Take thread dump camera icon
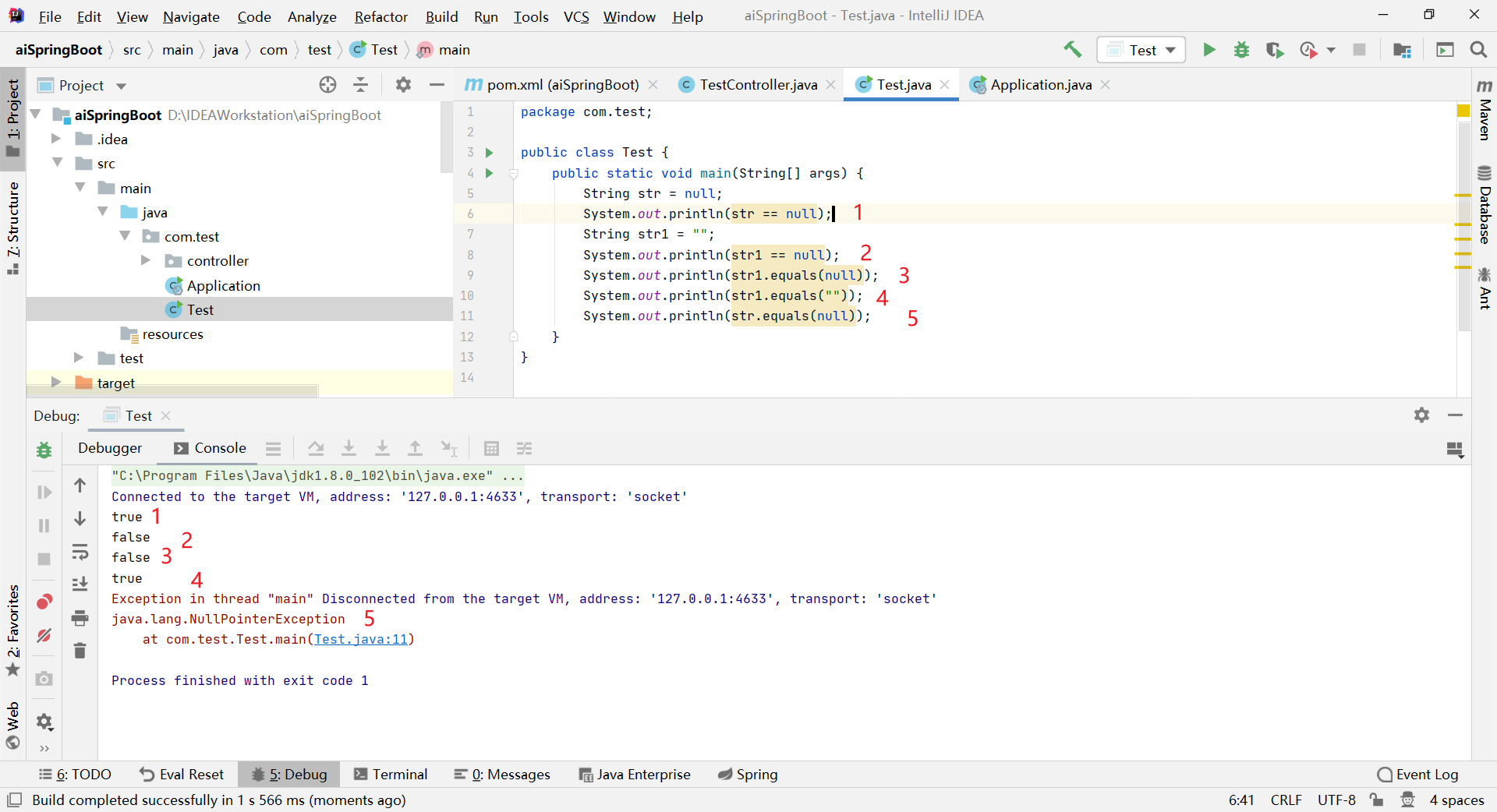1497x812 pixels. point(44,679)
